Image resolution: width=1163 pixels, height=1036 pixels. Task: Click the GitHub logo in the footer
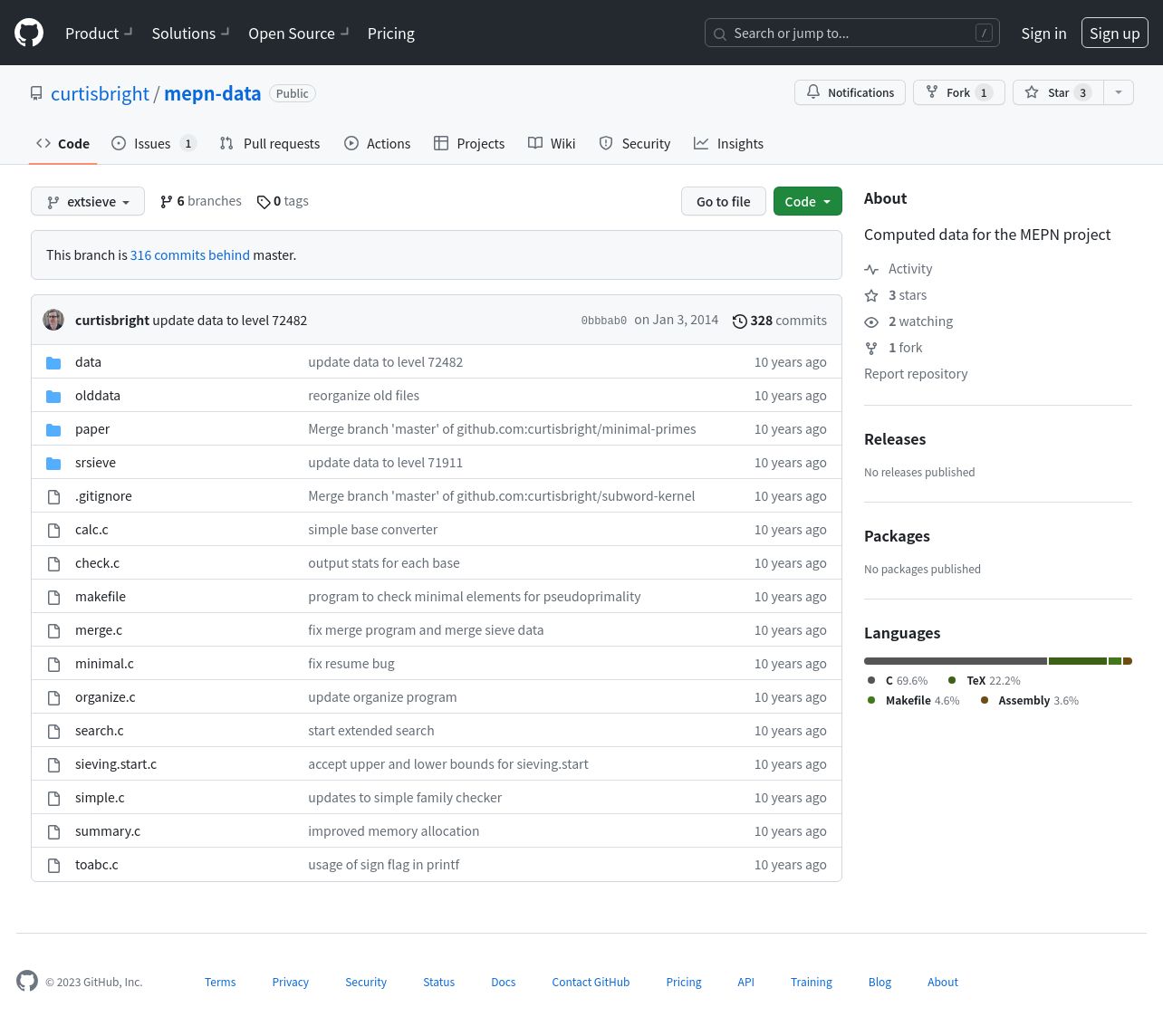[x=27, y=981]
